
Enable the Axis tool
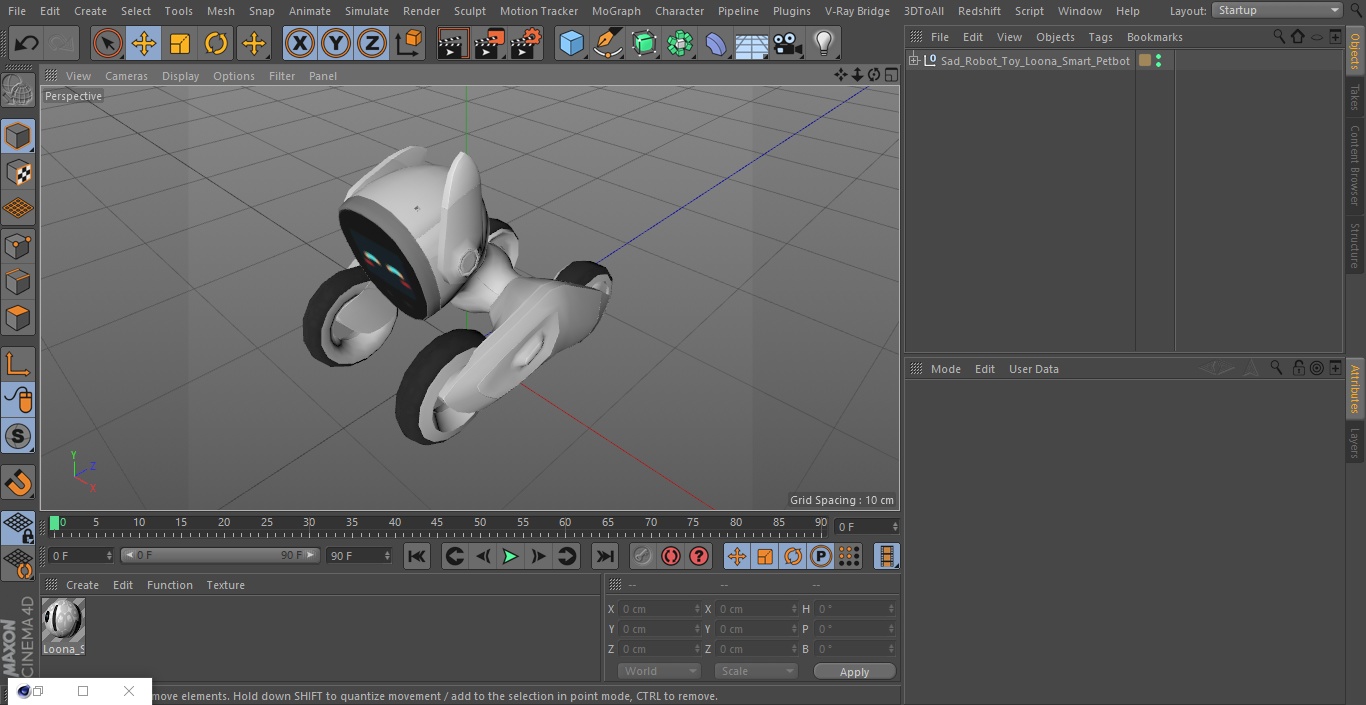pyautogui.click(x=18, y=365)
